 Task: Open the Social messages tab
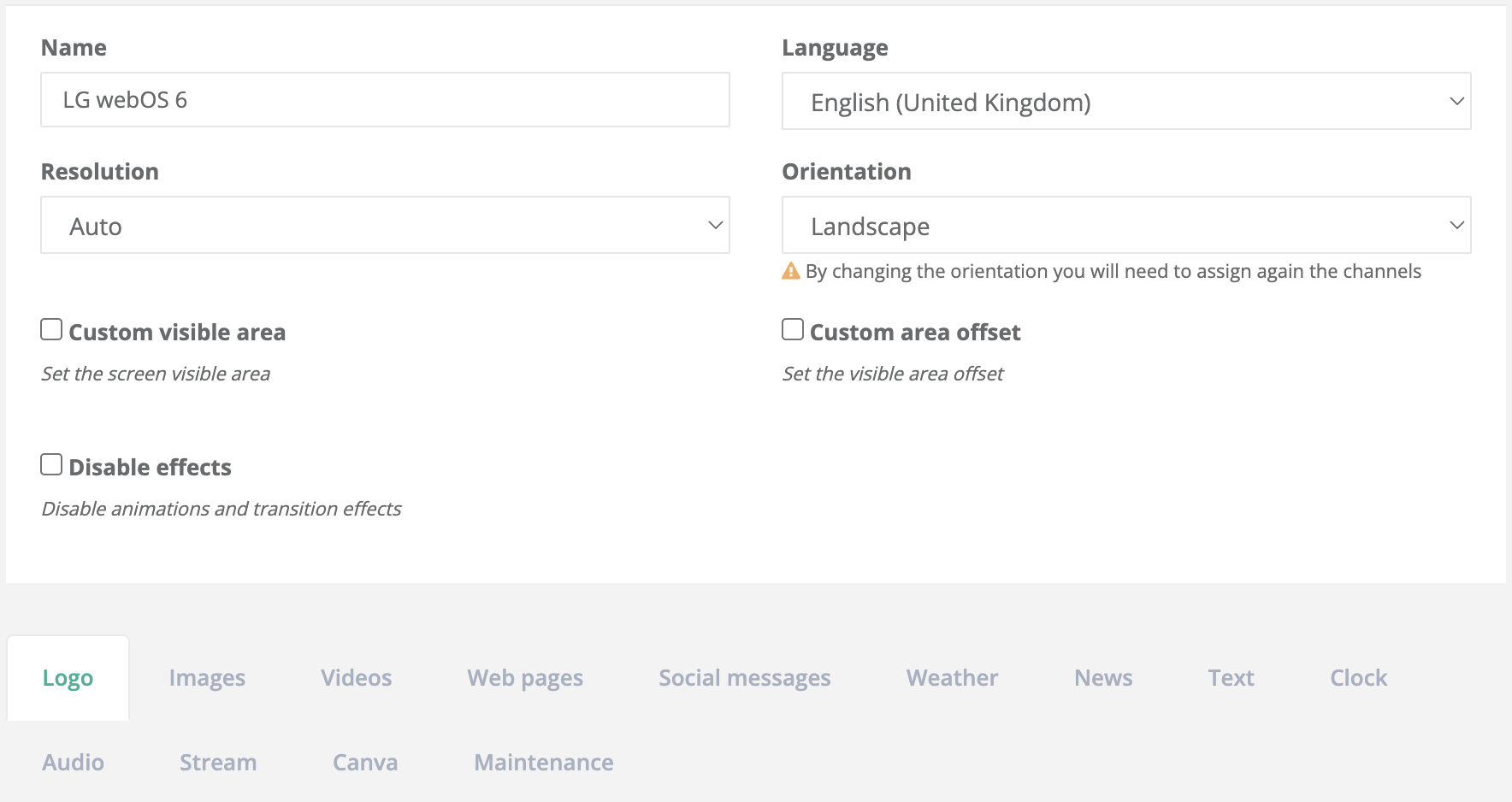pos(744,678)
